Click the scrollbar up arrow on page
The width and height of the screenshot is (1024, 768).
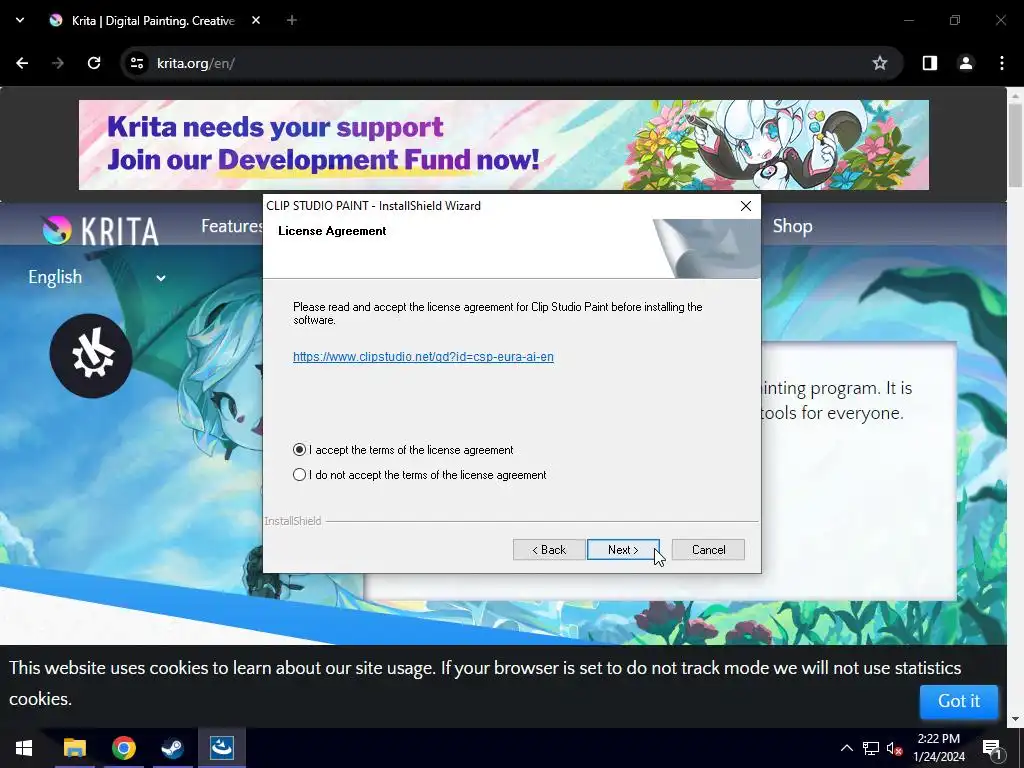pos(1015,95)
